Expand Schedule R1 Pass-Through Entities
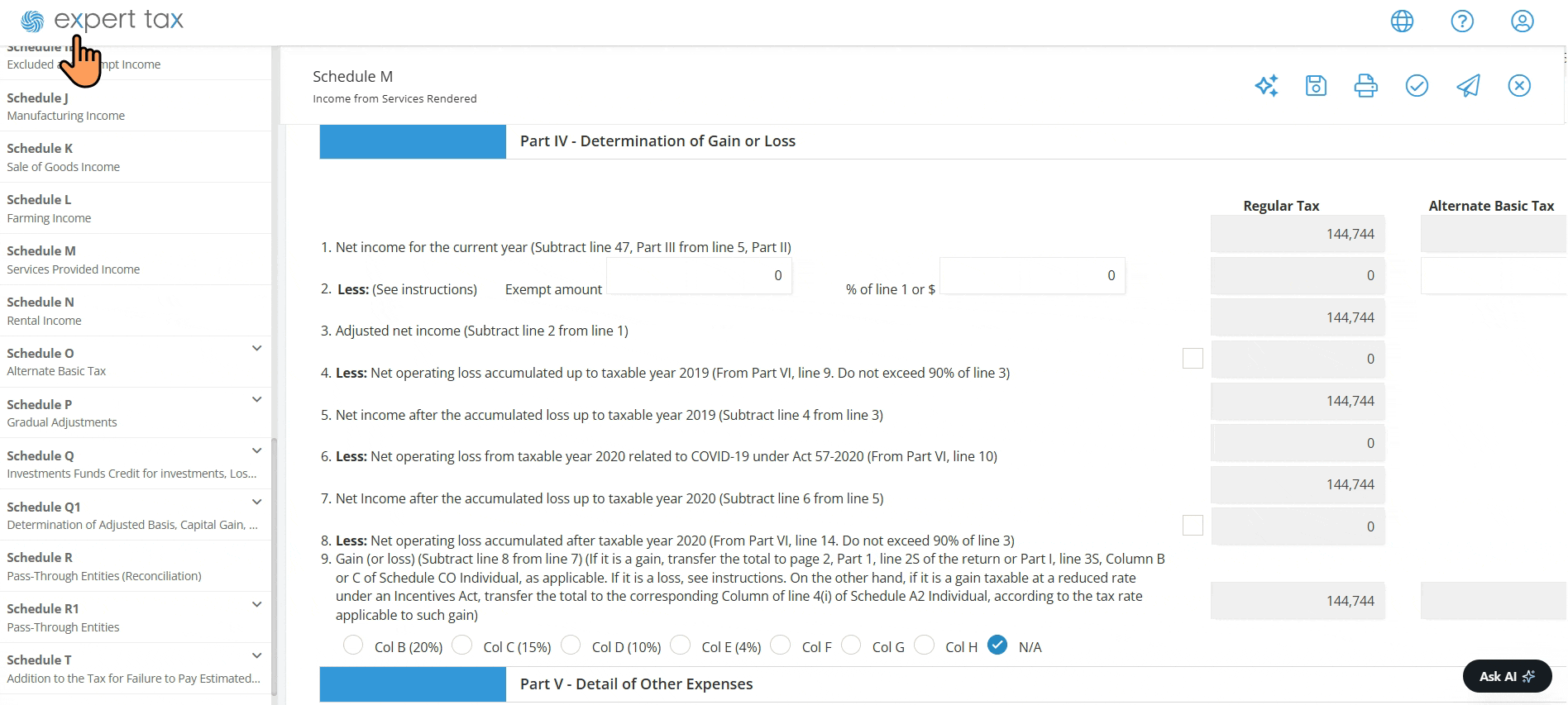The width and height of the screenshot is (1568, 705). [256, 604]
